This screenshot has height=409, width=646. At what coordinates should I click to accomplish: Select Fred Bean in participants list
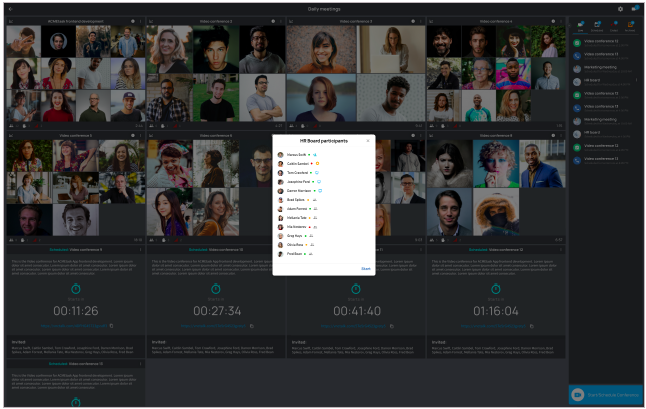click(296, 254)
